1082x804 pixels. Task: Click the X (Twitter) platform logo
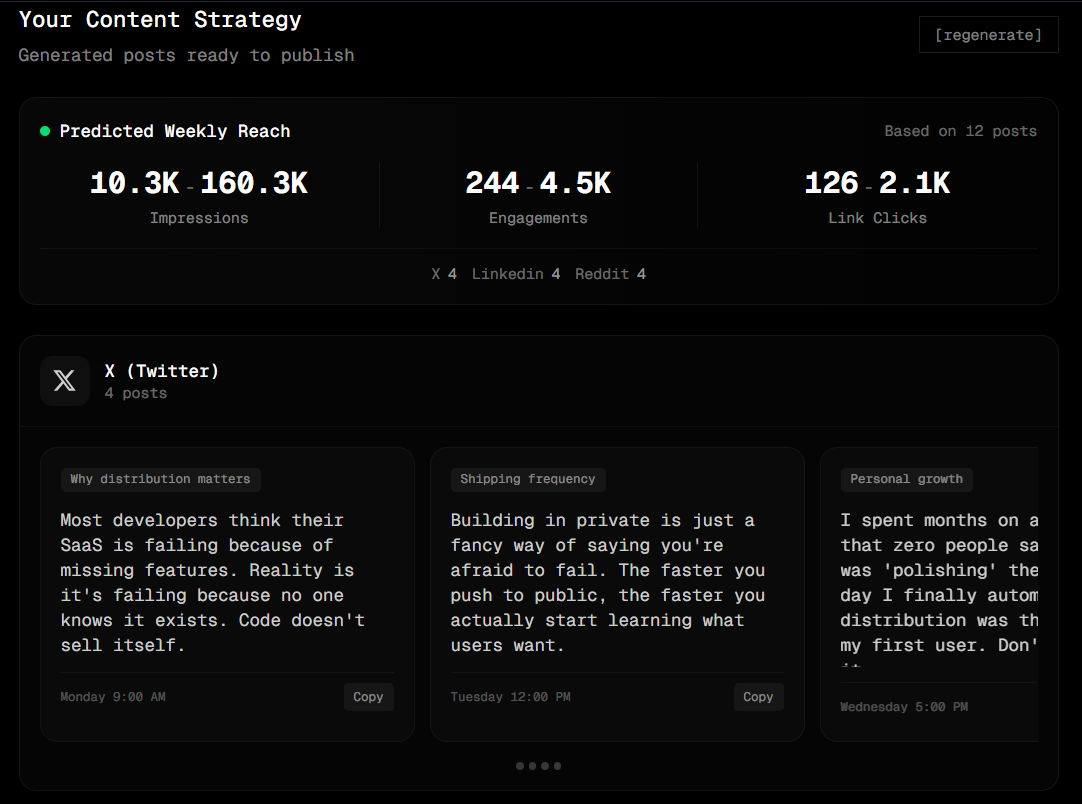point(64,380)
